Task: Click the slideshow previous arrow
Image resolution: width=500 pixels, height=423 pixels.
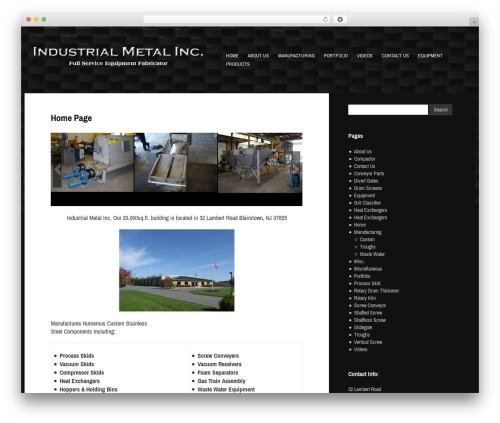Action: 57,170
